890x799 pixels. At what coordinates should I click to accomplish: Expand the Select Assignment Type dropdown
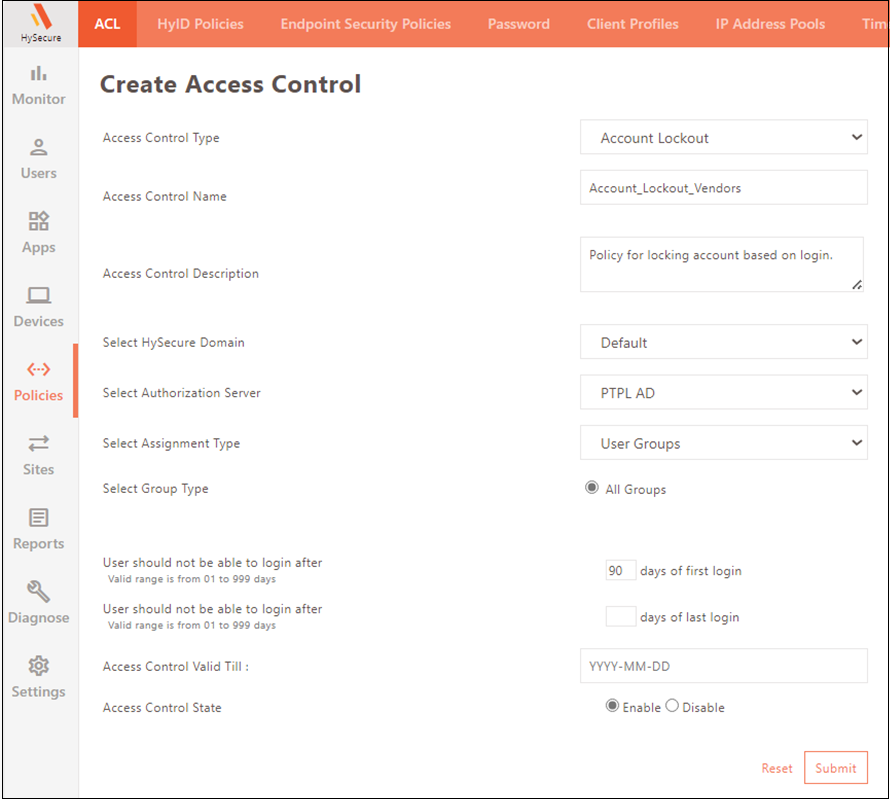[x=723, y=443]
